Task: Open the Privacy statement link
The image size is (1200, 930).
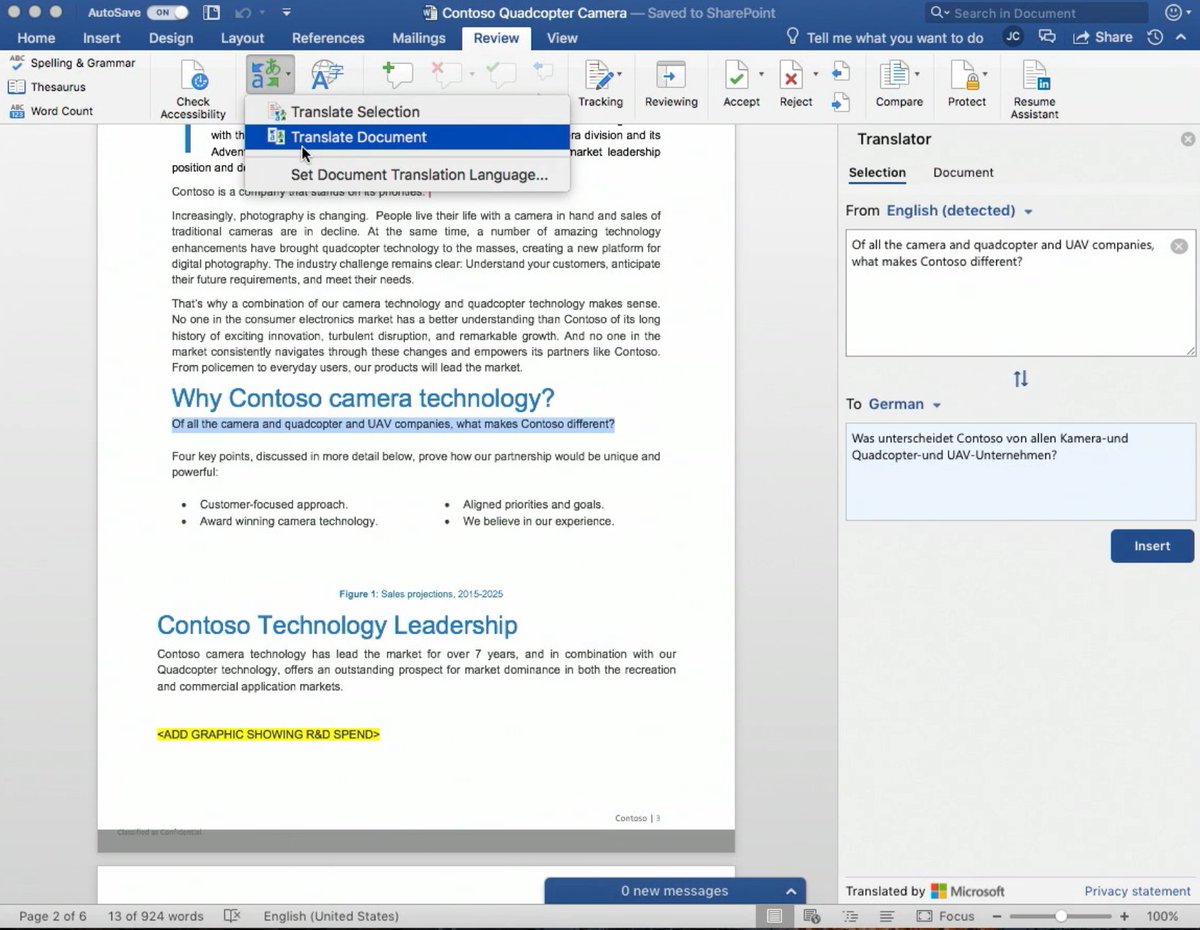Action: (1138, 891)
